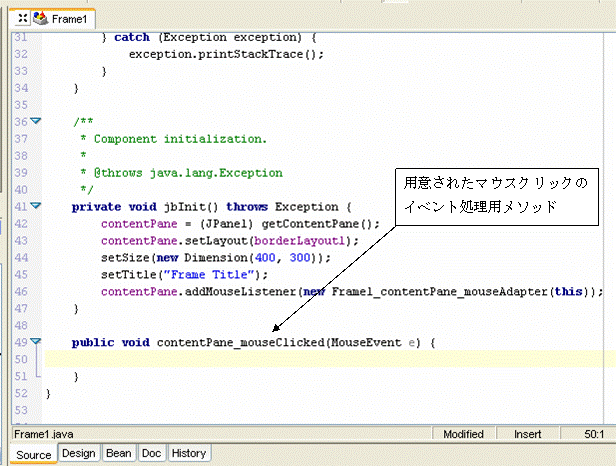
Task: Open the Design tab
Action: pos(79,453)
